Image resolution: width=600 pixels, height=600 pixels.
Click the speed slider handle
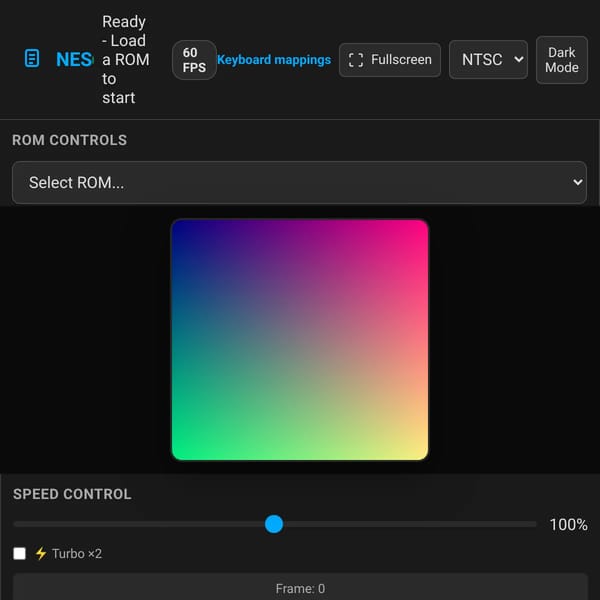pyautogui.click(x=274, y=524)
